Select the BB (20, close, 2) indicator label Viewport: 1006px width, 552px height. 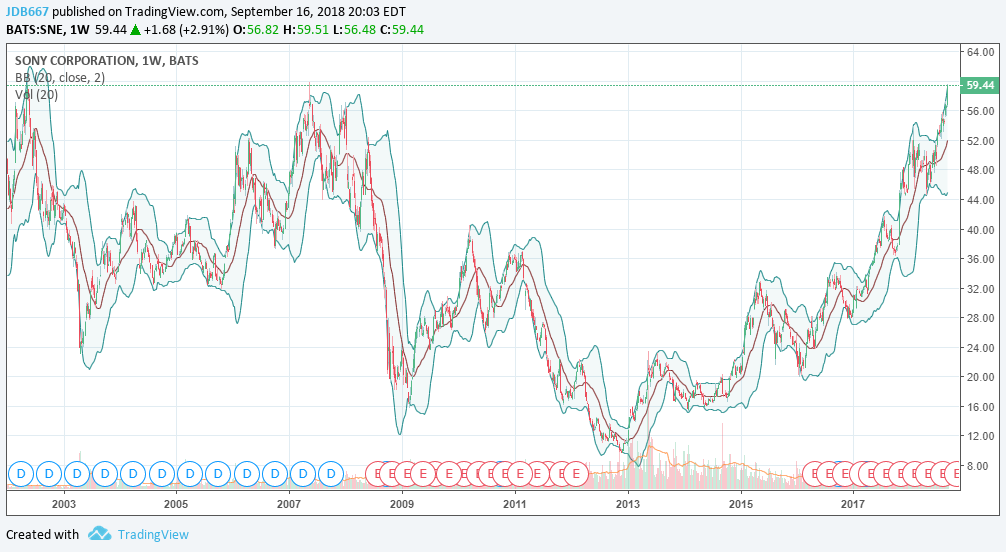[x=60, y=78]
